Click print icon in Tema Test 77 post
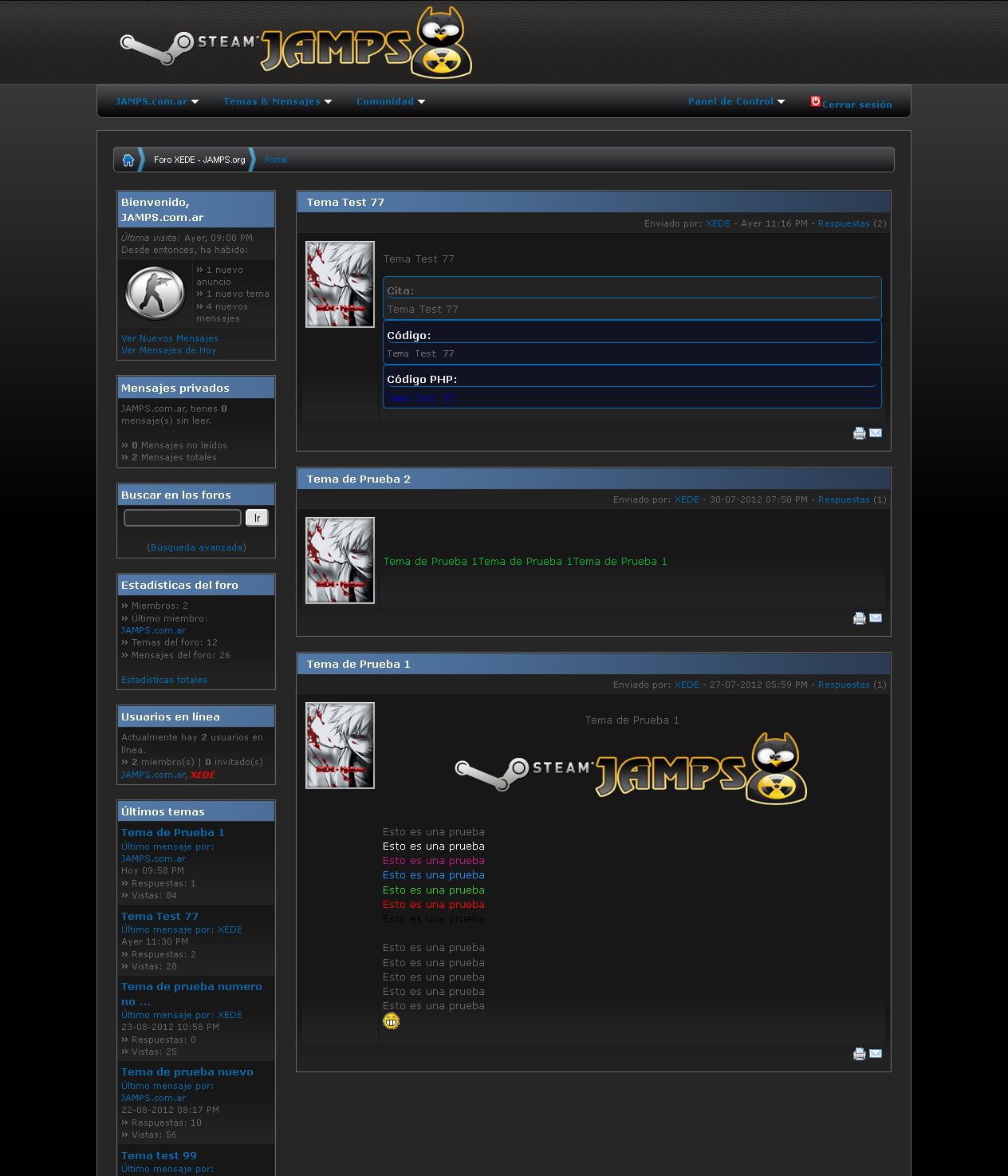The height and width of the screenshot is (1176, 1008). [859, 433]
